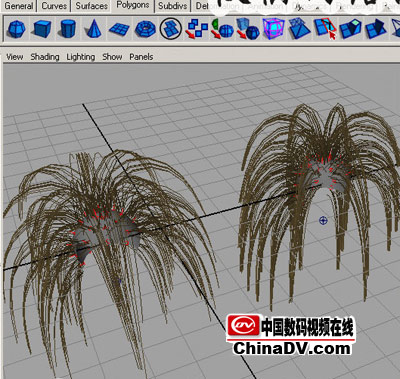This screenshot has height=379, width=400.
Task: Switch to the General shelf tab
Action: [x=19, y=6]
